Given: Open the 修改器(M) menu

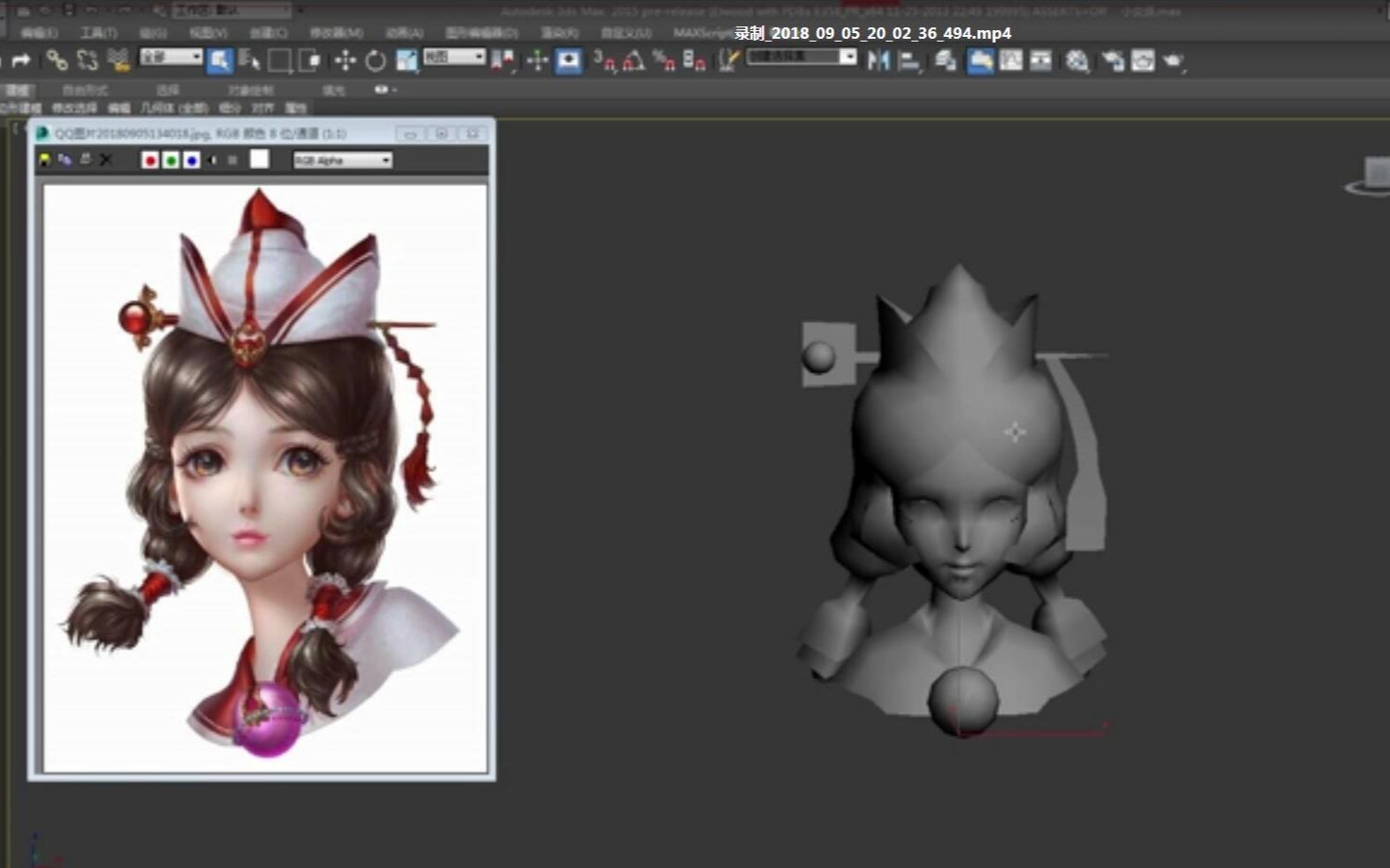Looking at the screenshot, I should tap(336, 33).
